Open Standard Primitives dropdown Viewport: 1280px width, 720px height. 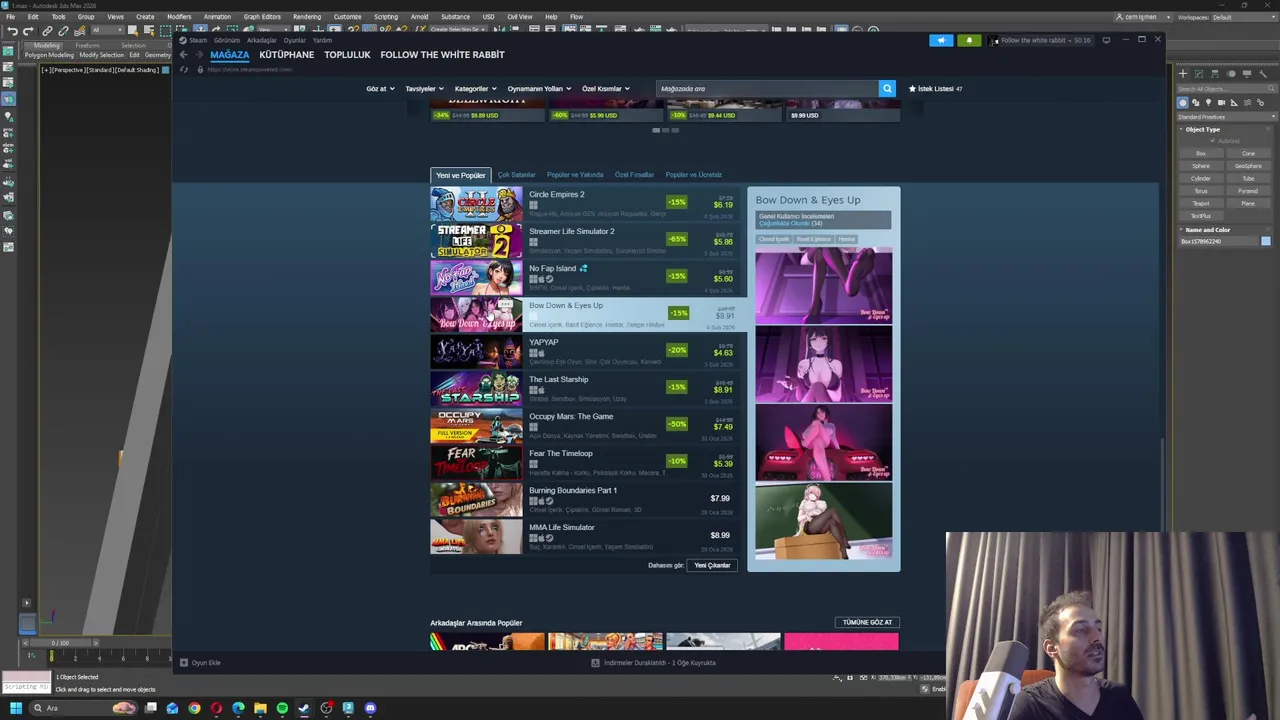pos(1226,117)
